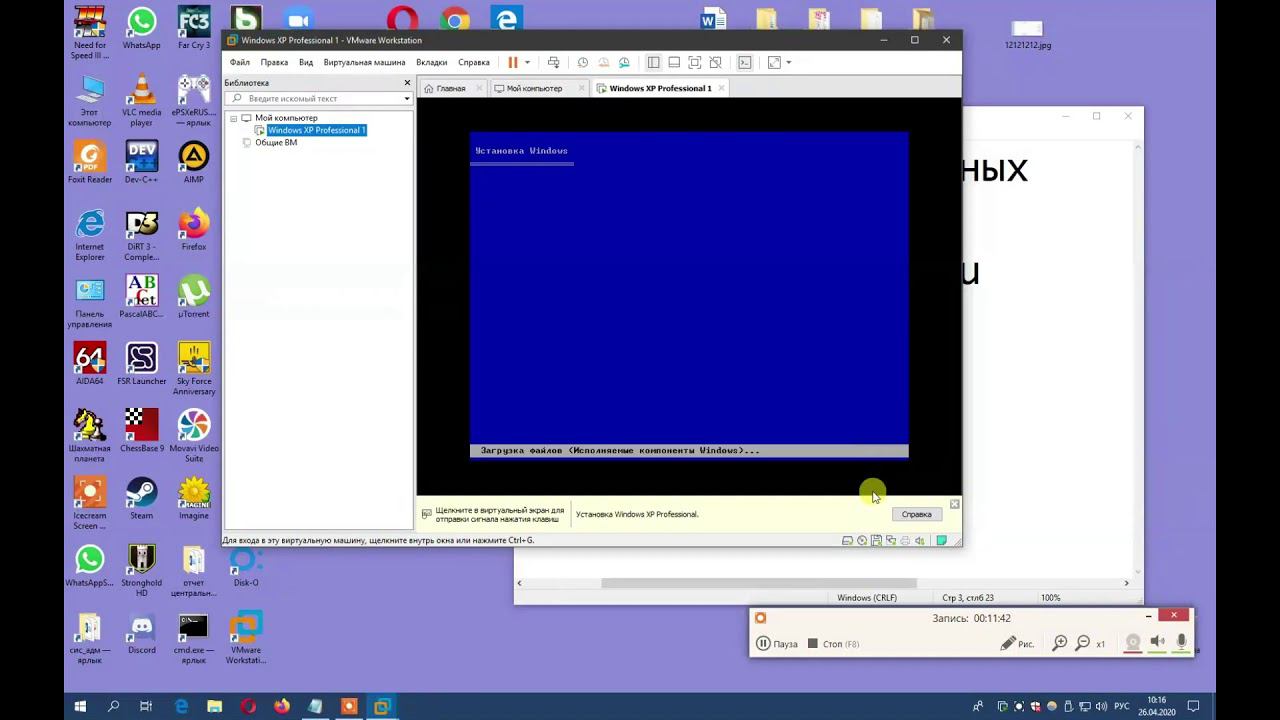The height and width of the screenshot is (720, 1280).
Task: Open the Файл menu
Action: 240,62
